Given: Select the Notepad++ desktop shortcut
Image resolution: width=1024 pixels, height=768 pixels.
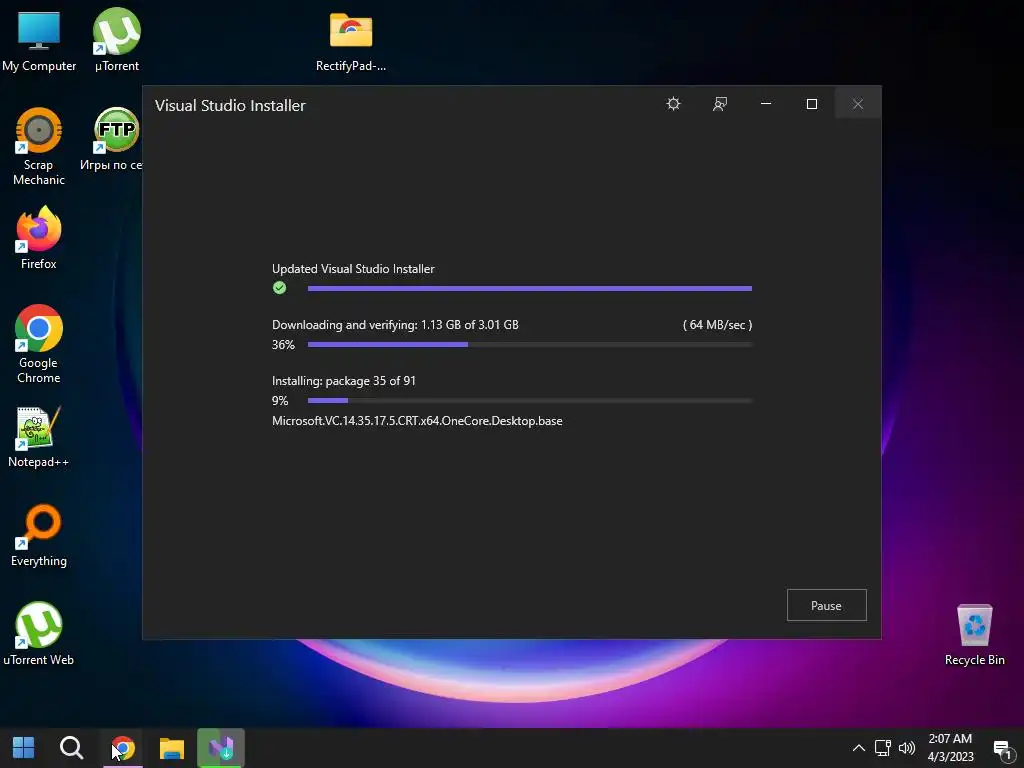Looking at the screenshot, I should [39, 437].
